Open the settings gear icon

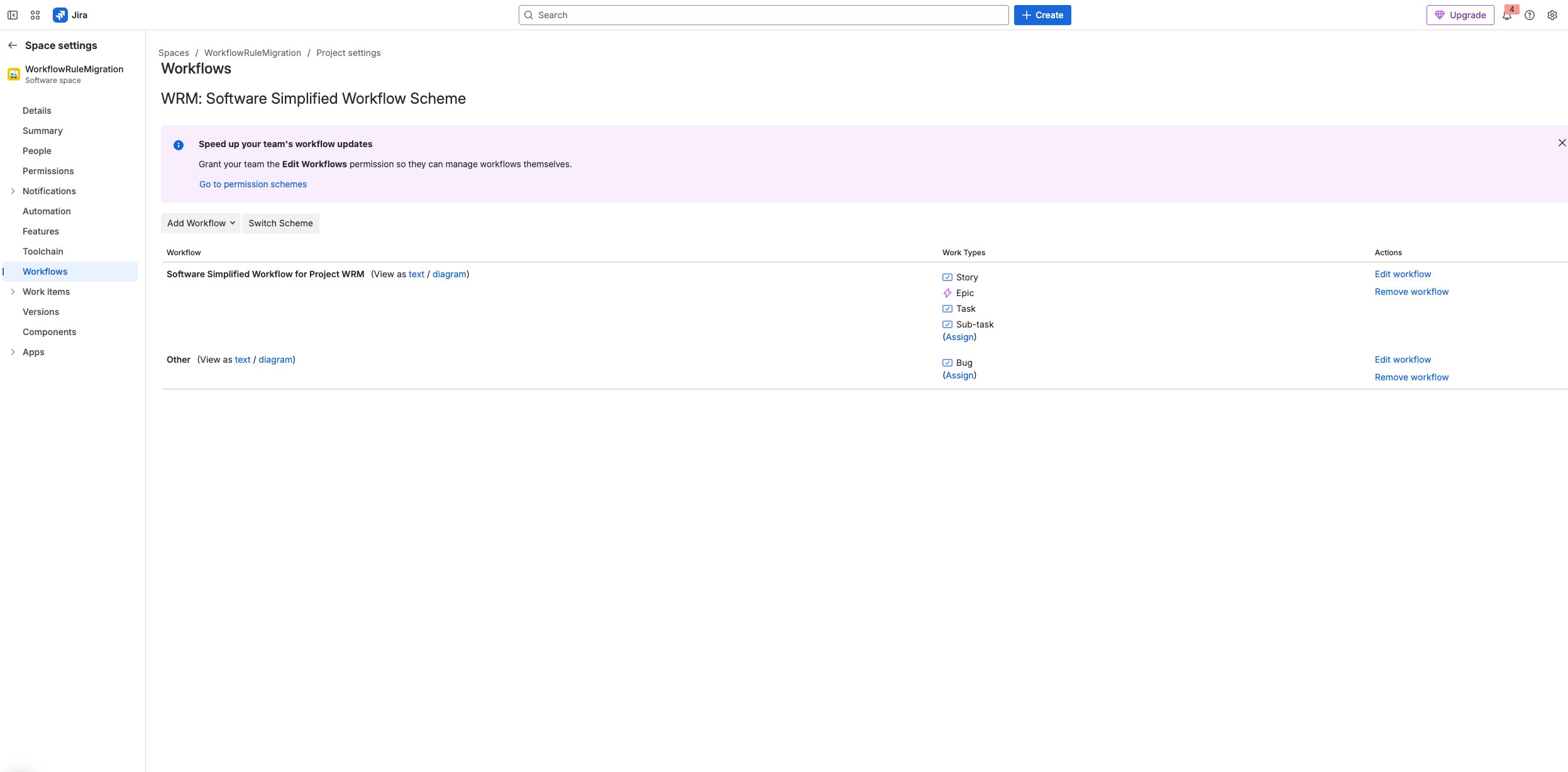[x=1552, y=14]
